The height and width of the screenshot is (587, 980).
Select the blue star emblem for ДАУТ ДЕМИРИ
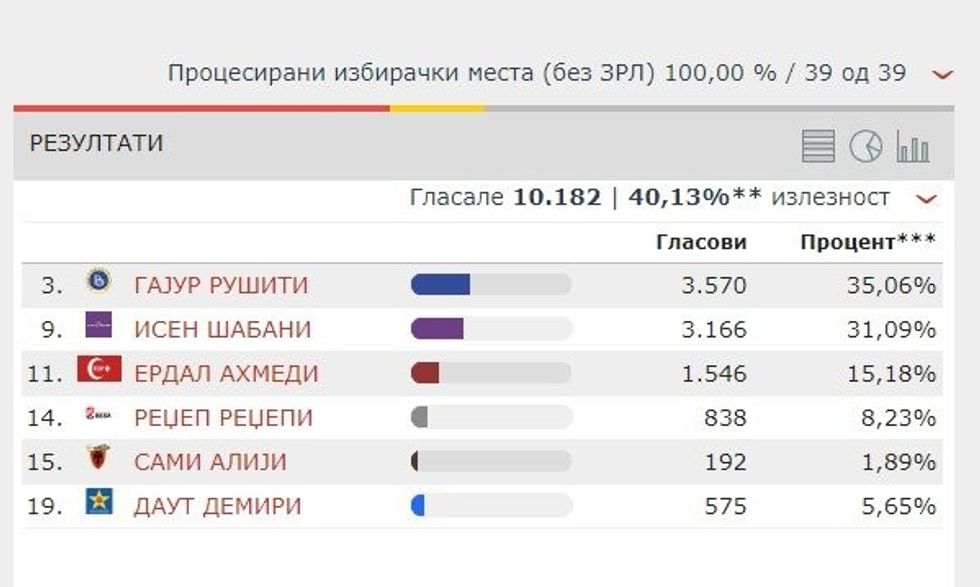pos(98,507)
